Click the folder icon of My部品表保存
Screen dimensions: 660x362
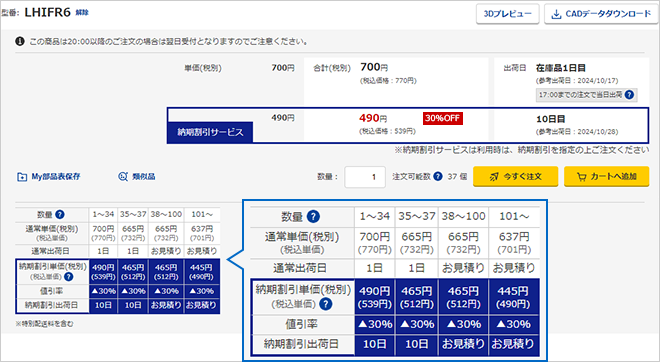pyautogui.click(x=22, y=177)
